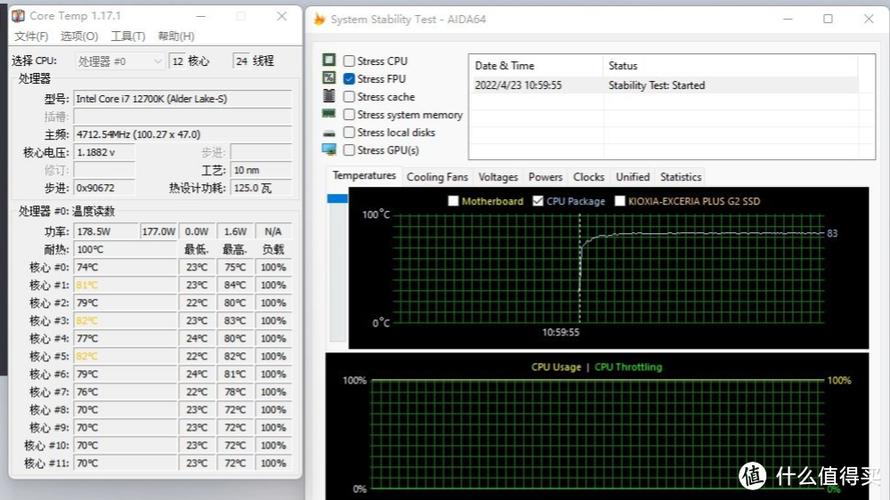Switch to the Voltages tab
890x500 pixels.
tap(498, 177)
